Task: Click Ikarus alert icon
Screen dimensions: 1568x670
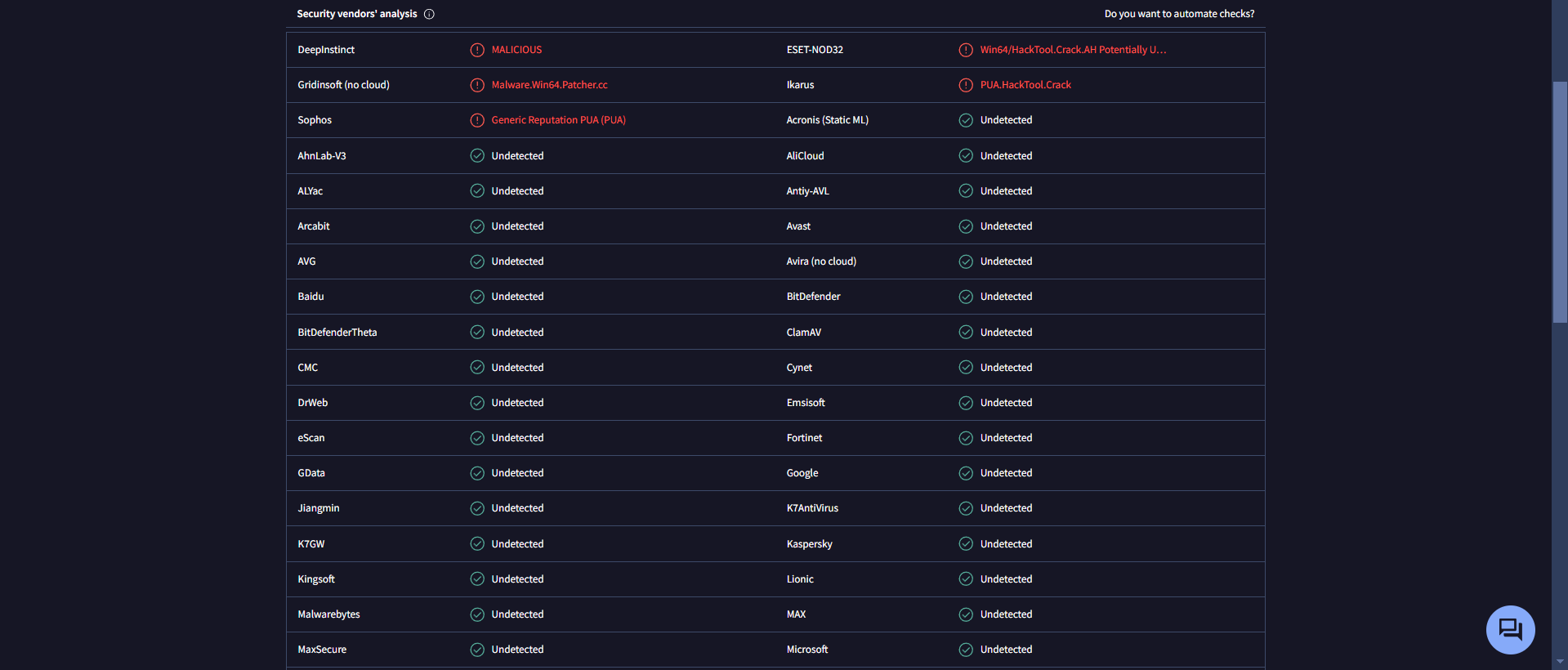Action: (x=966, y=85)
